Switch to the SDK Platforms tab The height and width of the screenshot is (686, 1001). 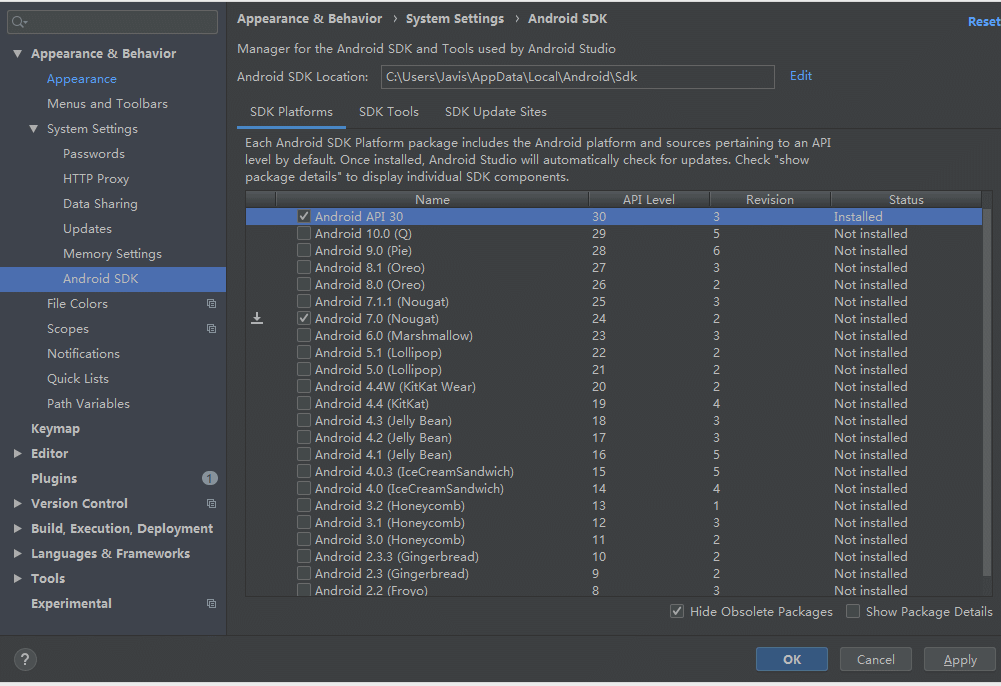point(291,112)
